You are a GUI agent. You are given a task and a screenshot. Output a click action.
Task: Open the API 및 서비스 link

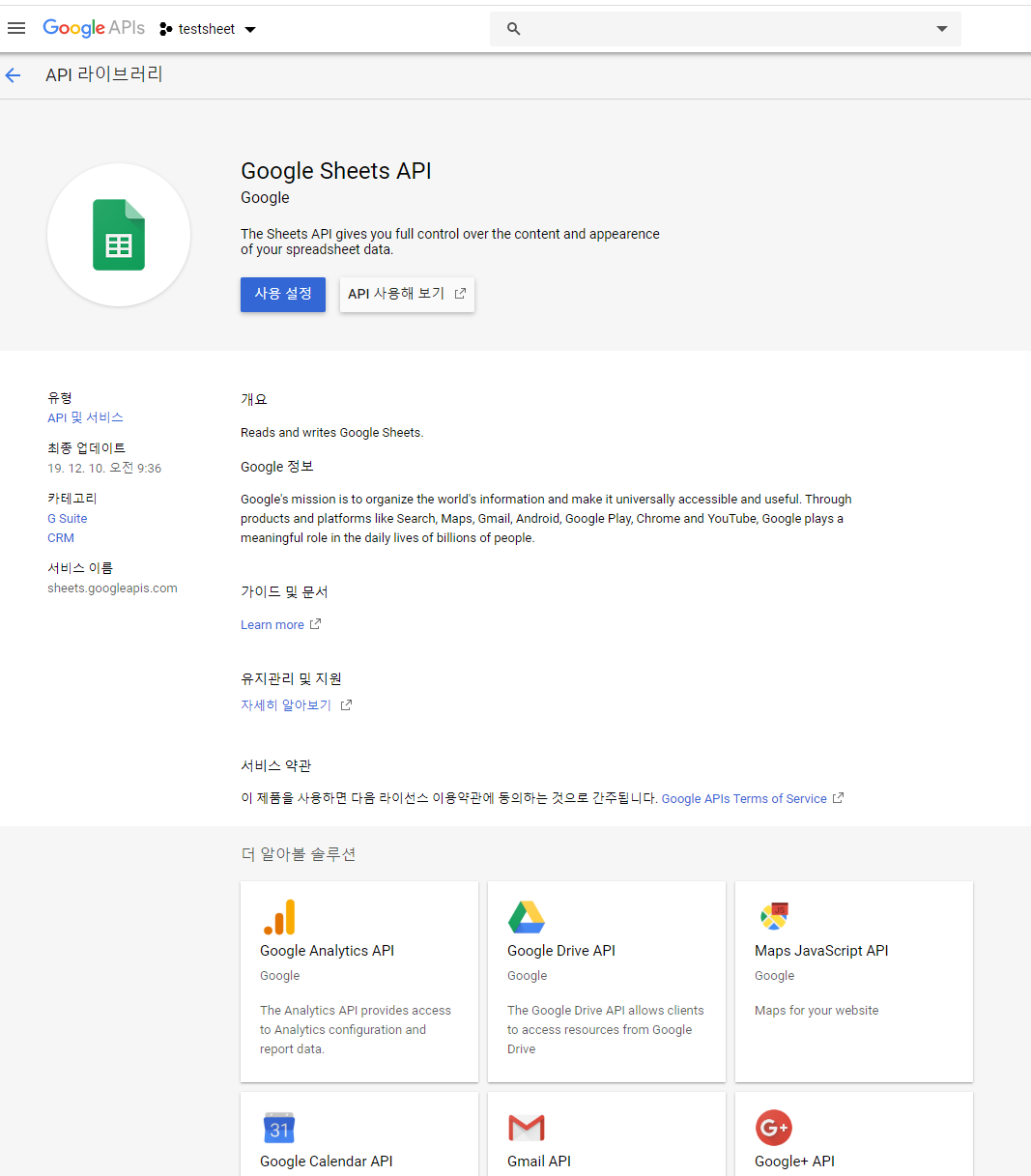tap(85, 417)
